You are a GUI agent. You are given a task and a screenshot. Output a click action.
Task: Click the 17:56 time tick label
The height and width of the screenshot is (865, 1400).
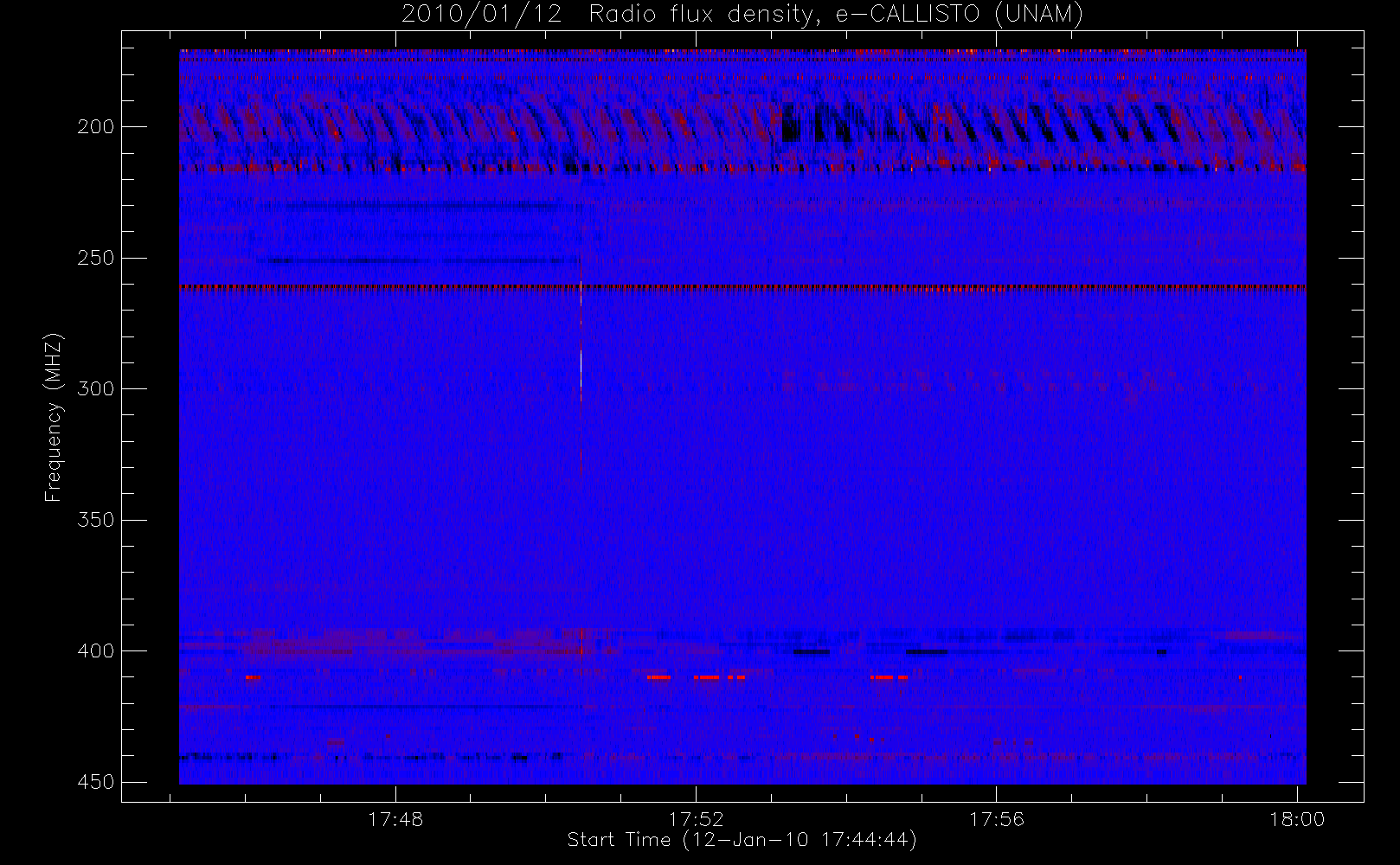click(x=997, y=819)
